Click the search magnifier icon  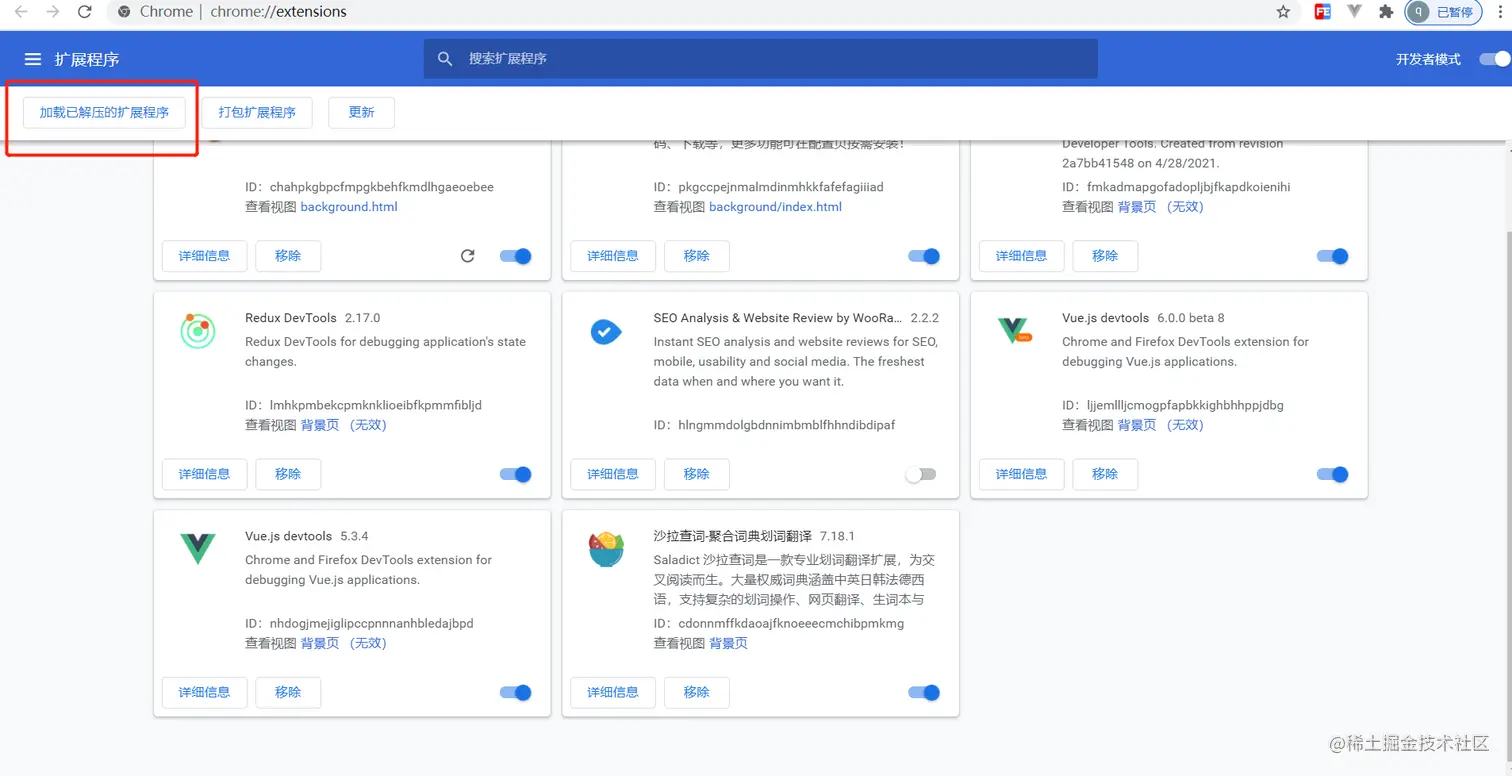445,59
